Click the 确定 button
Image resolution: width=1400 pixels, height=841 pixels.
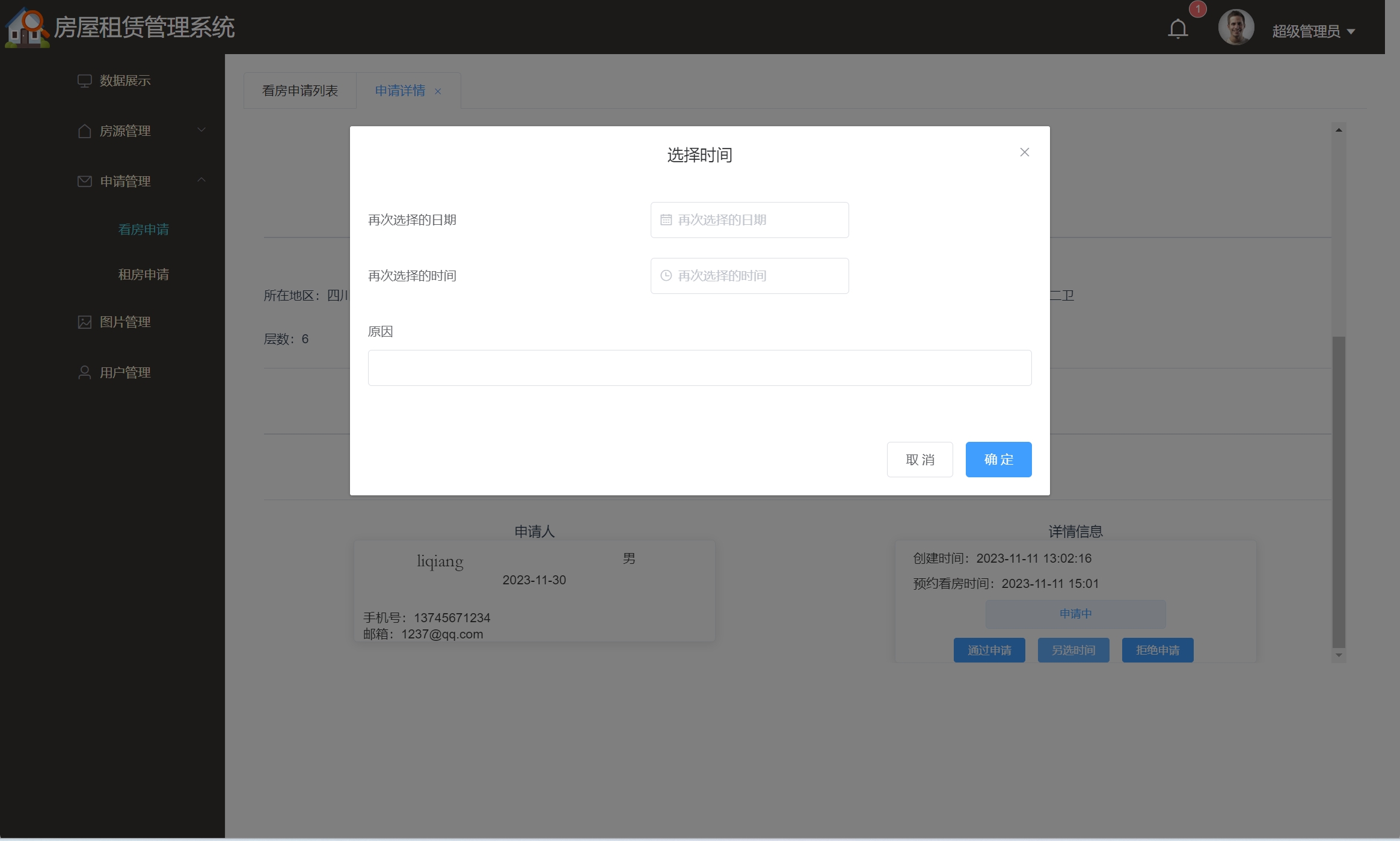click(x=998, y=460)
